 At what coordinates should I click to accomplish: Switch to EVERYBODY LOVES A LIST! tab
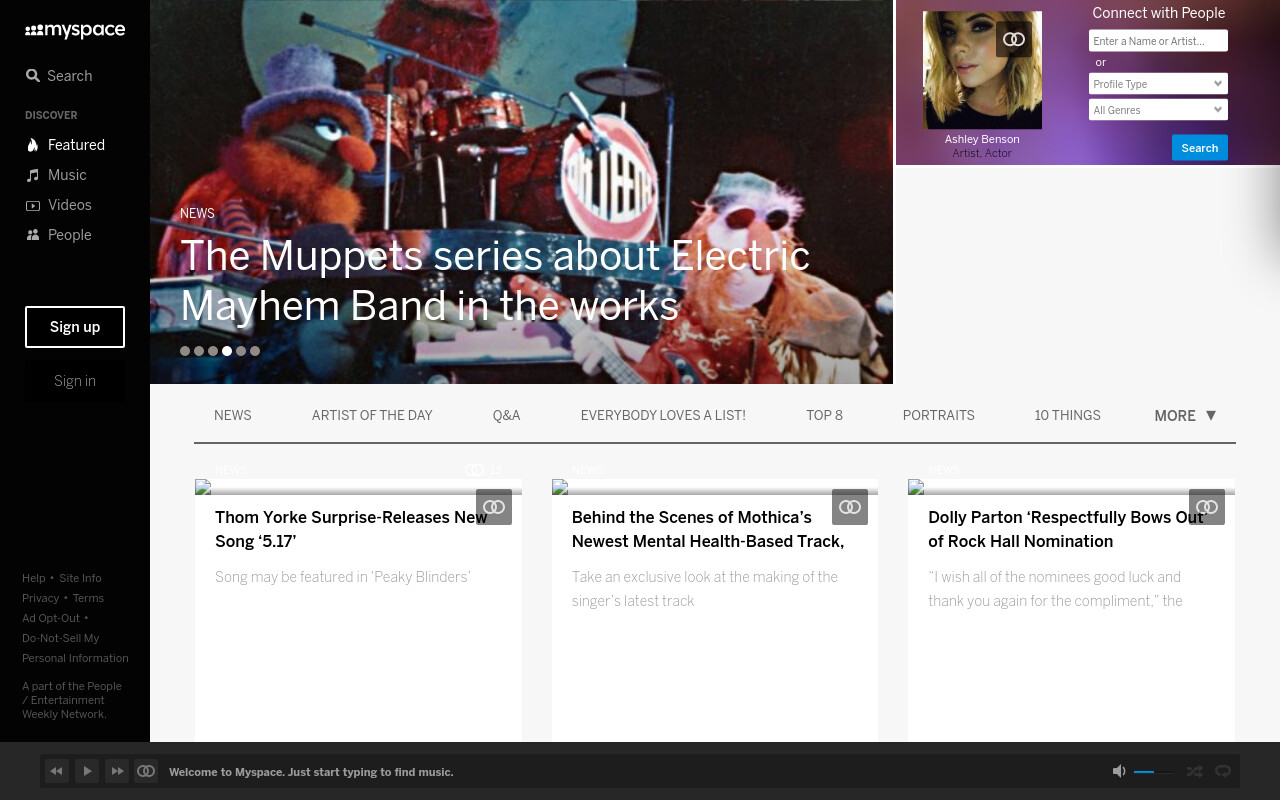663,415
